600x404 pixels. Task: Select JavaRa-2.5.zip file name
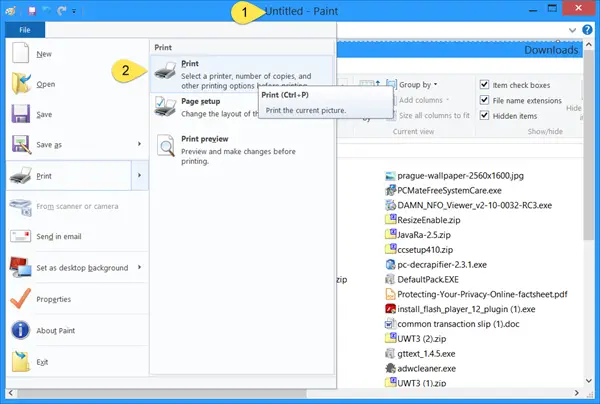(x=424, y=235)
